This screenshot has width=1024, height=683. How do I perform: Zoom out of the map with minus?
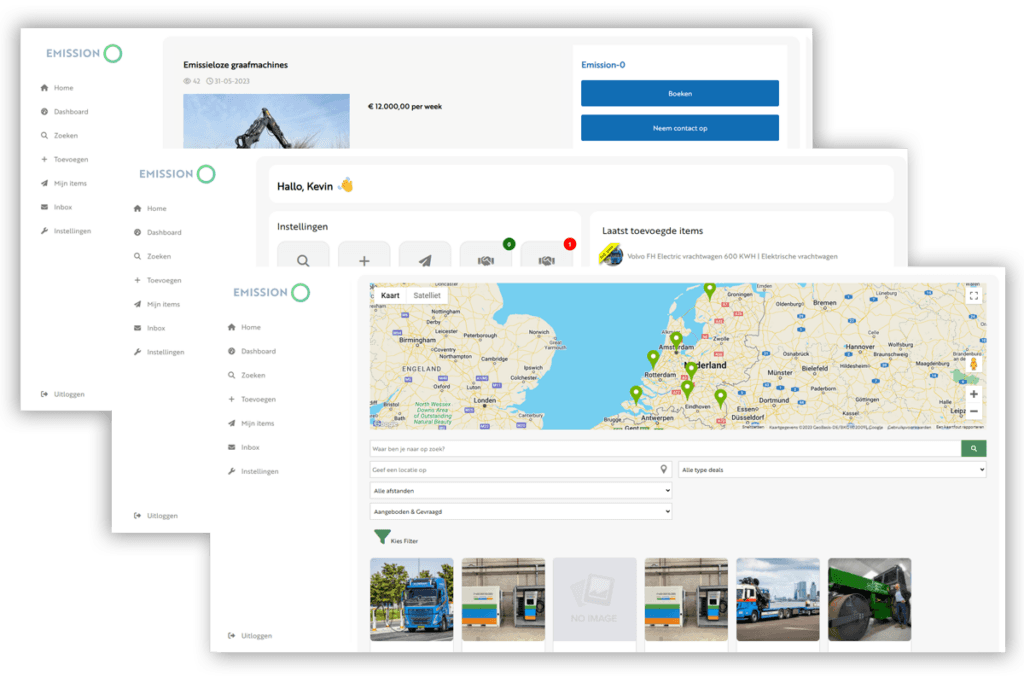pos(974,411)
